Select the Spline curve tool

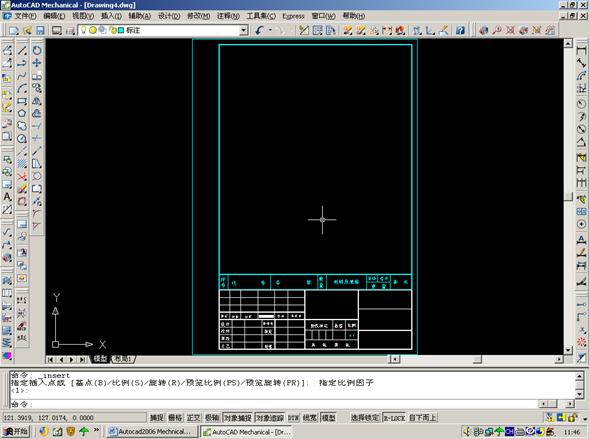point(22,76)
